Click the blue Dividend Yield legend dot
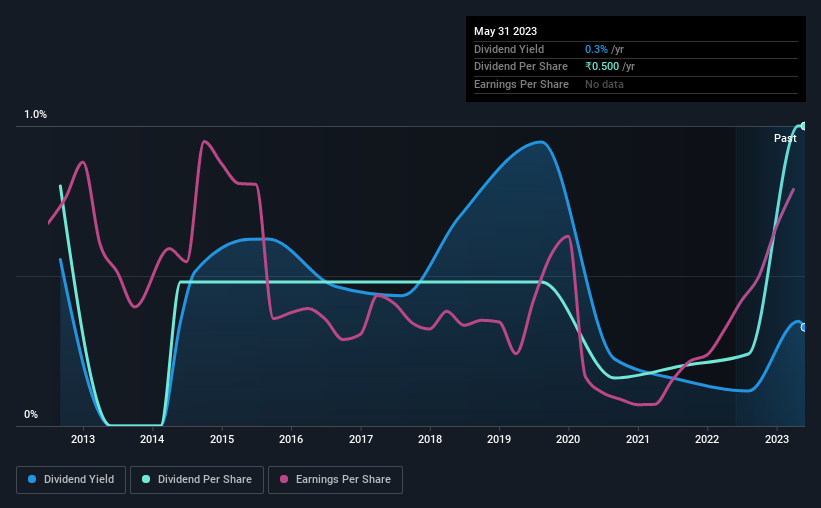Viewport: 821px width, 508px height. pos(32,479)
